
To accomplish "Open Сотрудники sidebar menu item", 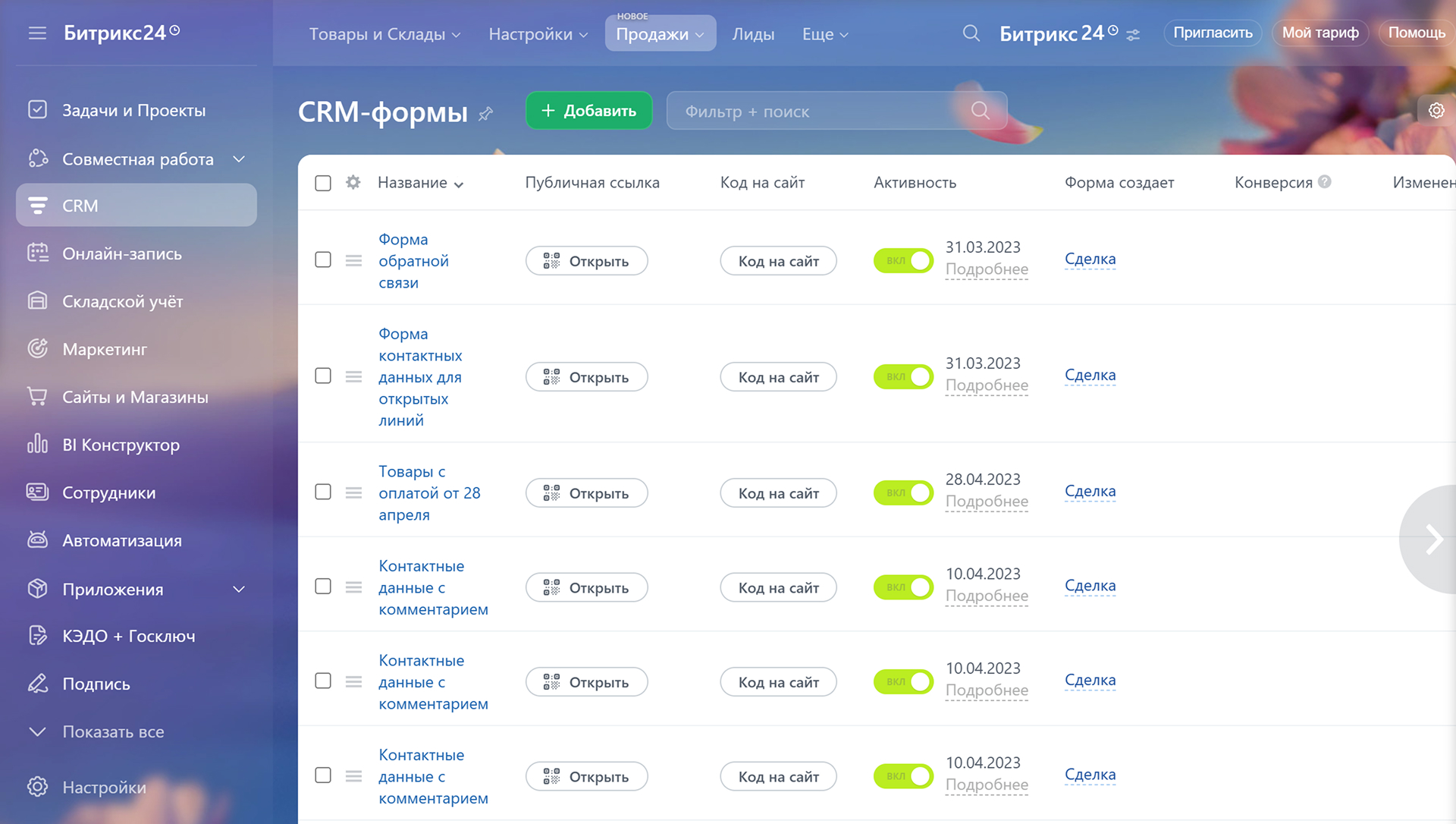I will (109, 492).
